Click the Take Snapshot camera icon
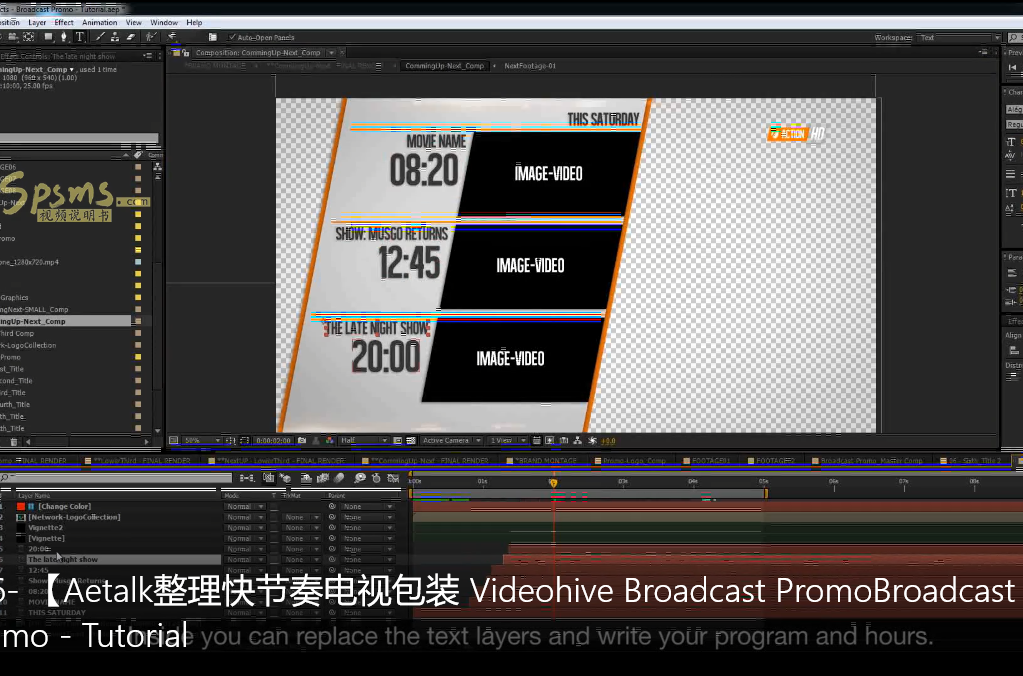Viewport: 1023px width, 676px height. pos(302,440)
